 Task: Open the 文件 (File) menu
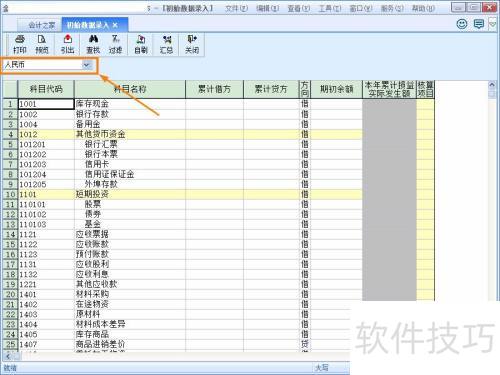[236, 8]
